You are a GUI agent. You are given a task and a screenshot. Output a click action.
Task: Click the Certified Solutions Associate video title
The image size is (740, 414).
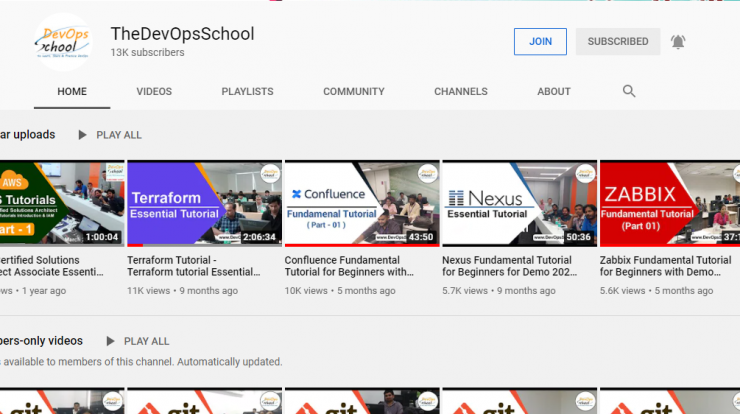coord(51,266)
